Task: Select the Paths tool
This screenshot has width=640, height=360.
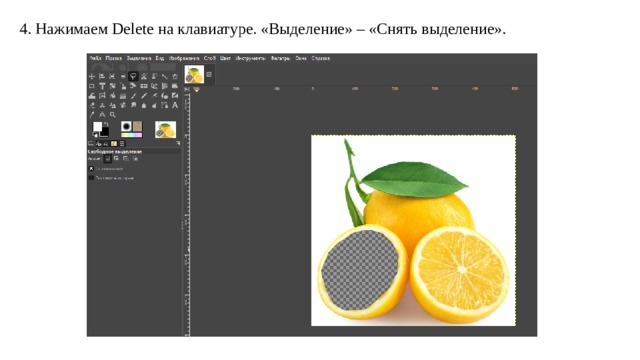Action: pos(165,105)
